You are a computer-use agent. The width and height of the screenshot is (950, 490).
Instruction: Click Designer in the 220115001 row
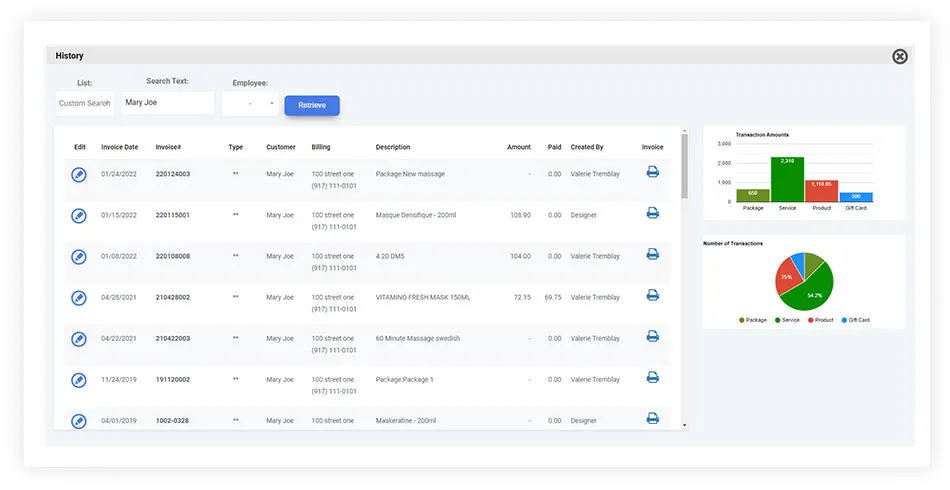point(583,215)
